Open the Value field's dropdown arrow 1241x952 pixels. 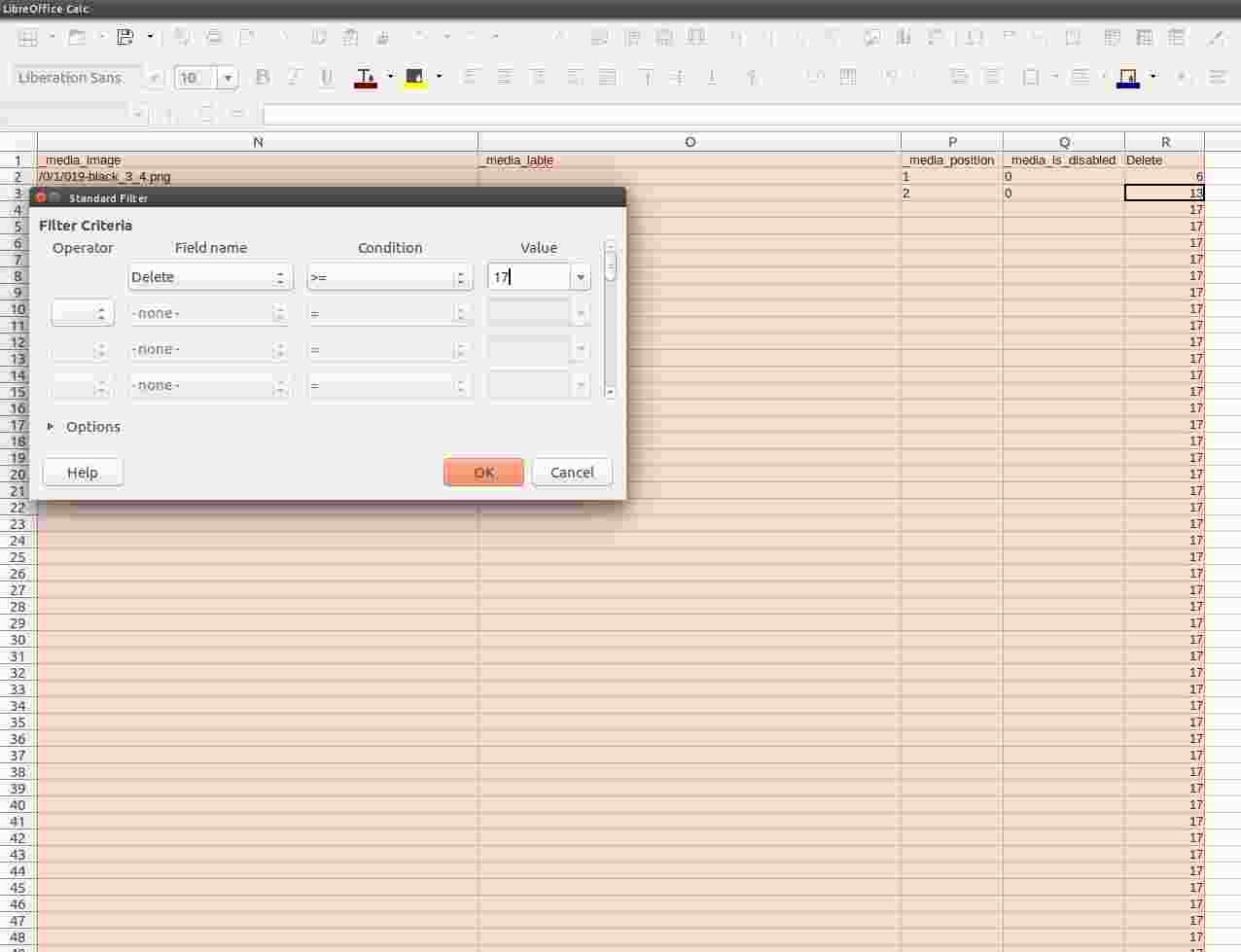click(x=581, y=277)
